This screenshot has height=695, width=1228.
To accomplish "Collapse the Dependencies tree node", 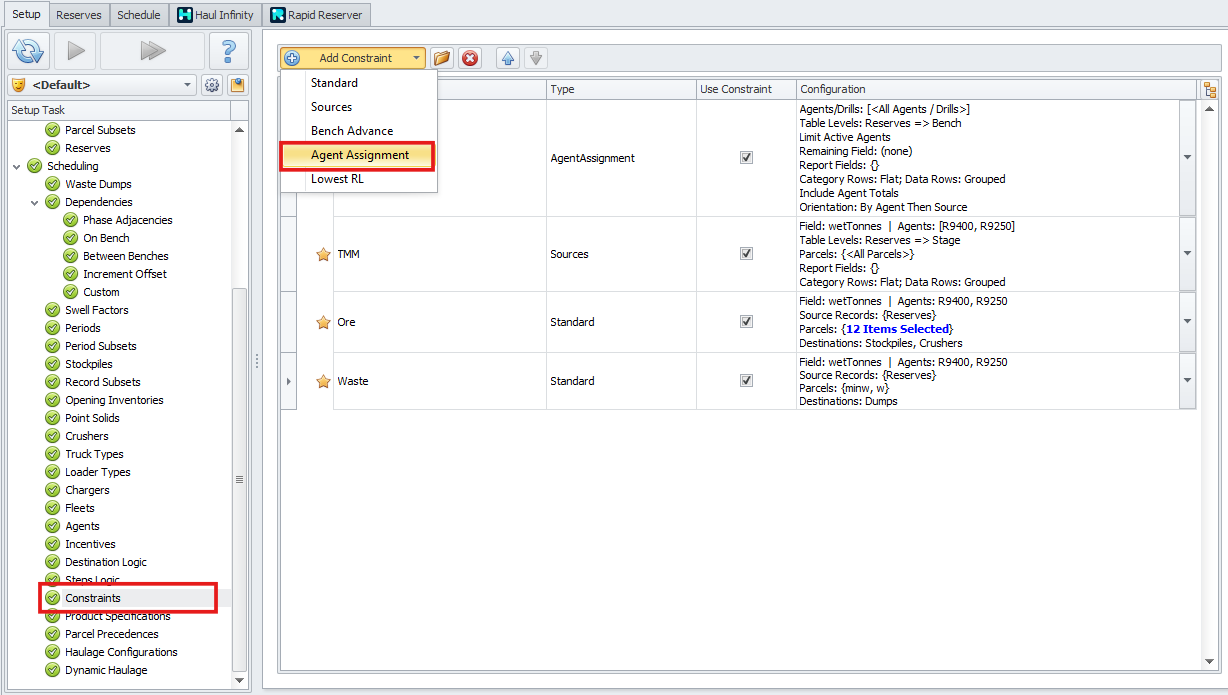I will (35, 202).
